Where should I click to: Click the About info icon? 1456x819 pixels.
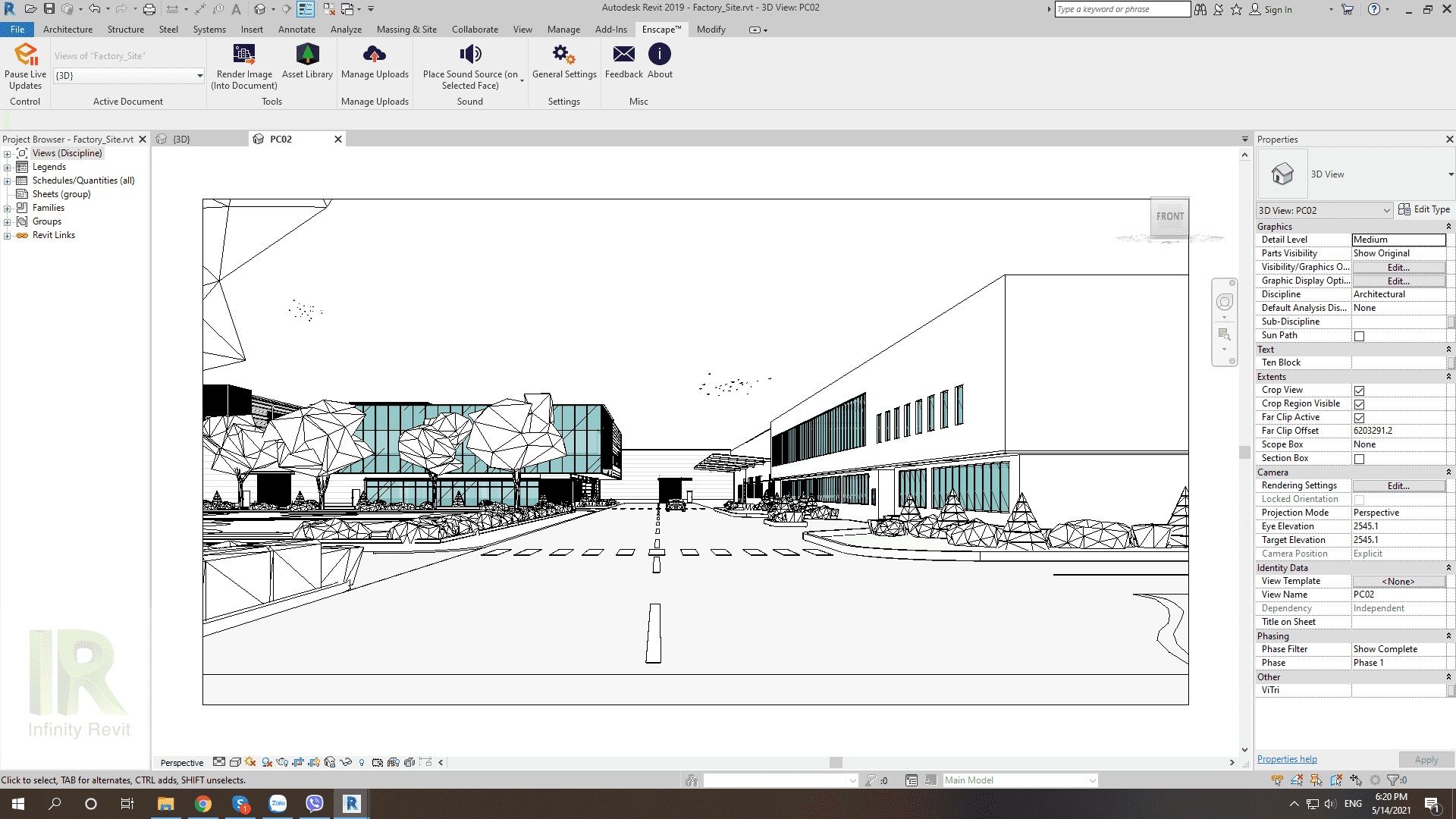[x=659, y=55]
